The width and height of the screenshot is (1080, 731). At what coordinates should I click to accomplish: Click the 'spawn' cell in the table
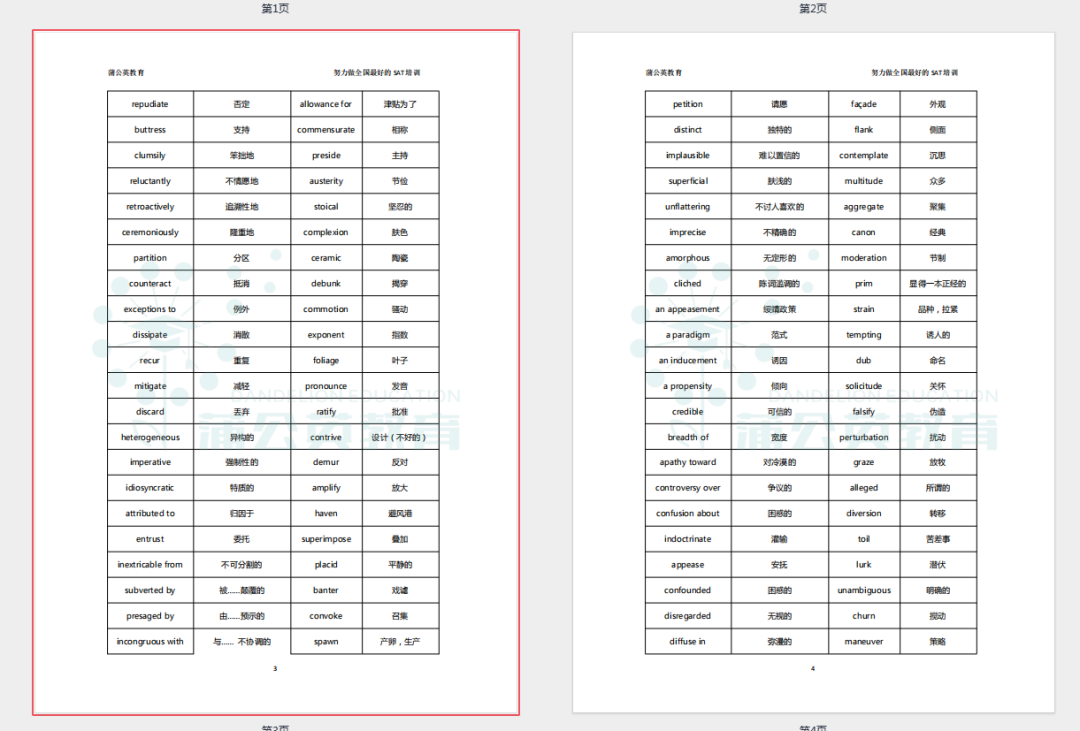326,642
